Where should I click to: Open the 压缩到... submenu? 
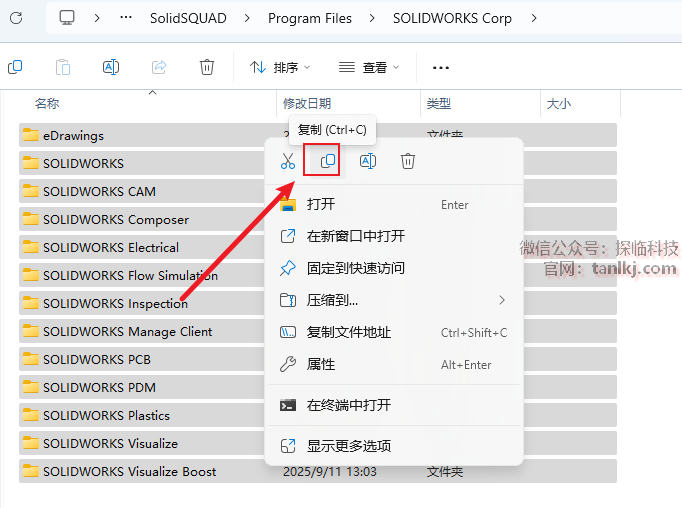pos(394,300)
